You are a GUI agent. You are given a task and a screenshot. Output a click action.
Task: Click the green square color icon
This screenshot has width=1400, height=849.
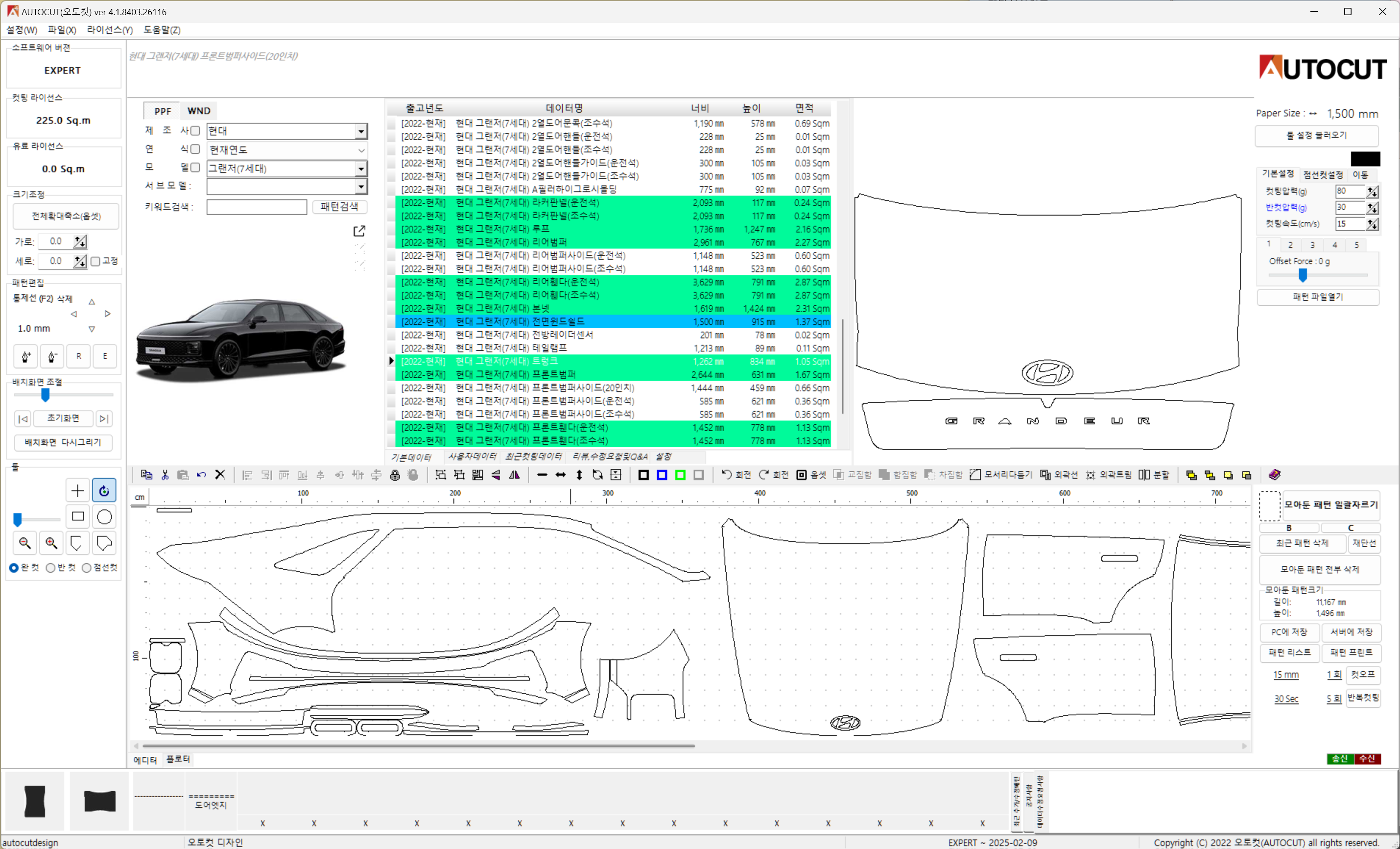point(680,475)
